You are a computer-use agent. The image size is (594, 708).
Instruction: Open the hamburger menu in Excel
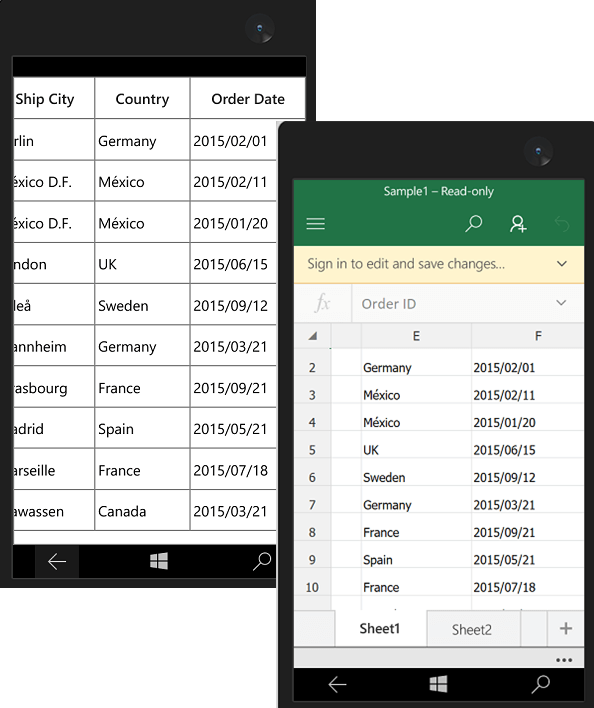[316, 224]
